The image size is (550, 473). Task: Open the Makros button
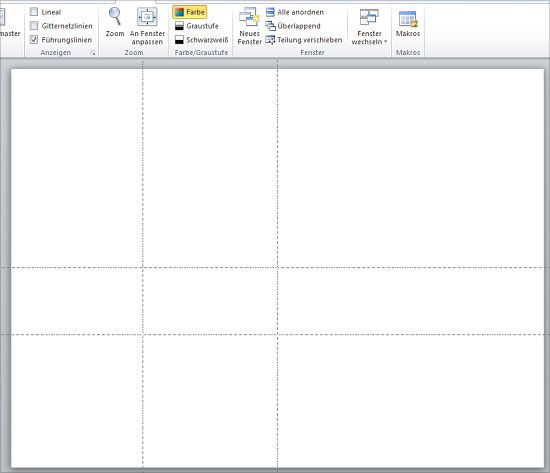408,23
